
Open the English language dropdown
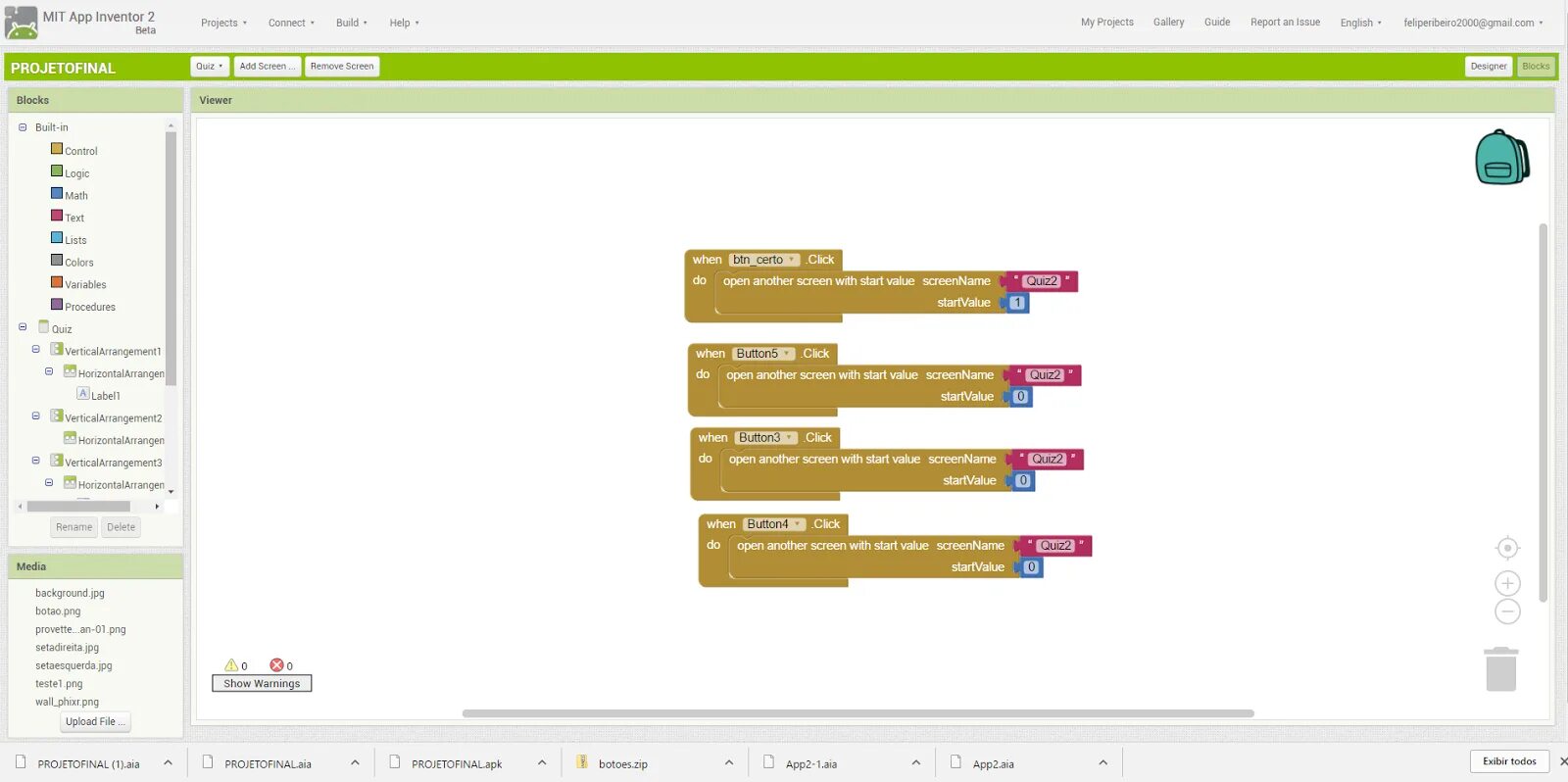1360,23
